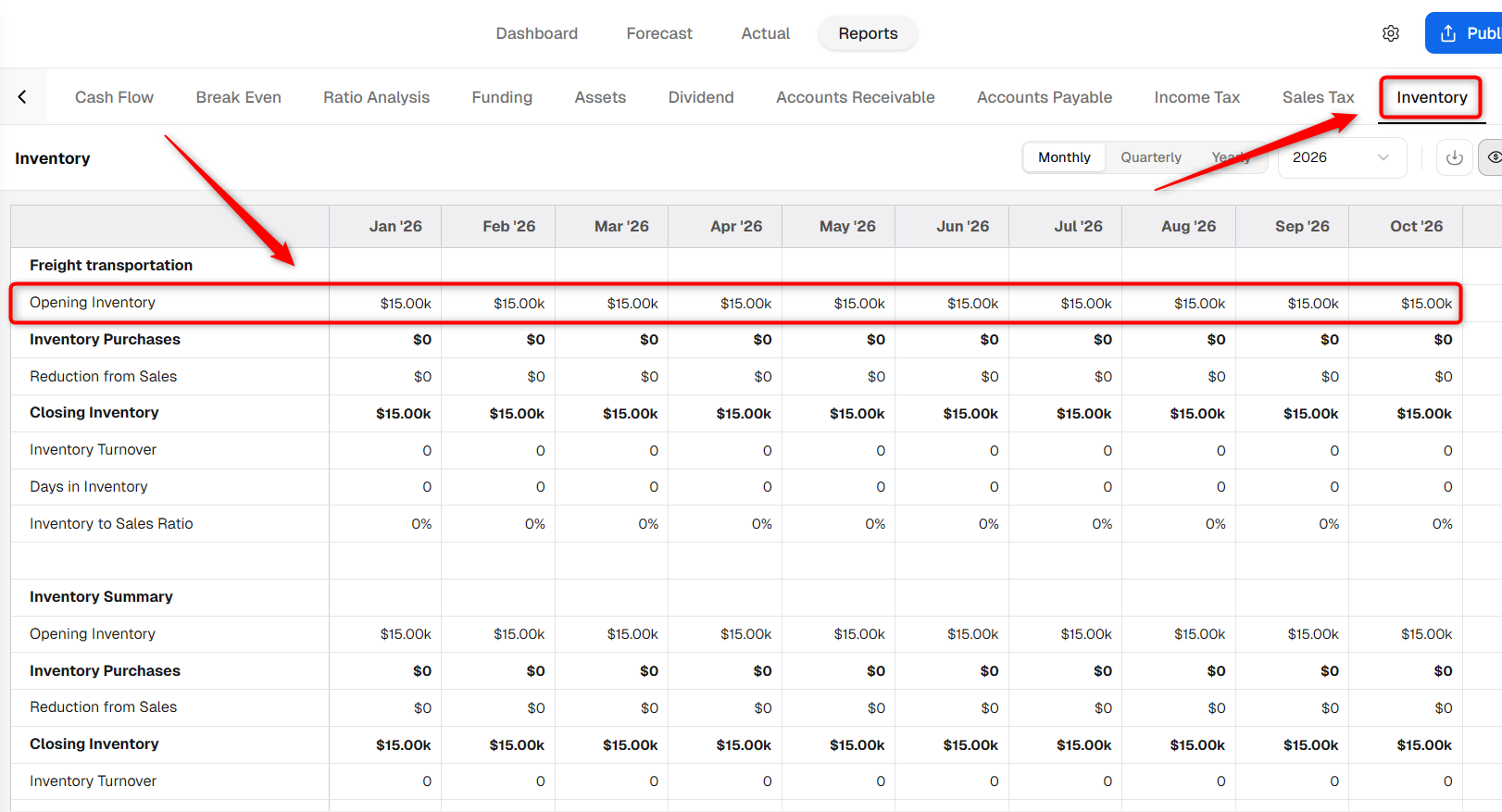Open the Break Even report
The image size is (1502, 812).
239,97
